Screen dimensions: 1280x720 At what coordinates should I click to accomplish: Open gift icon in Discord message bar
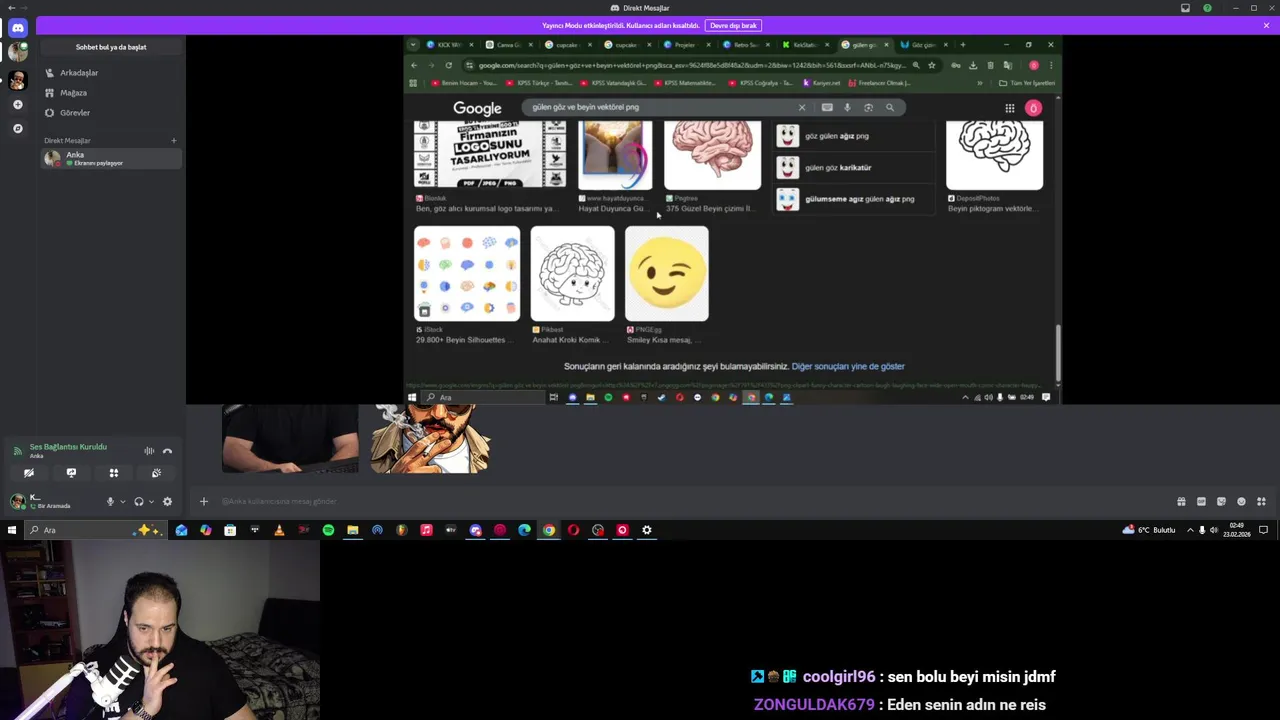click(x=1181, y=502)
